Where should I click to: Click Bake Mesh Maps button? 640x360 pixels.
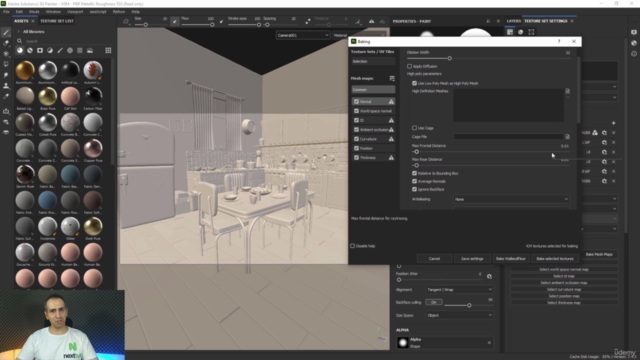(x=599, y=254)
